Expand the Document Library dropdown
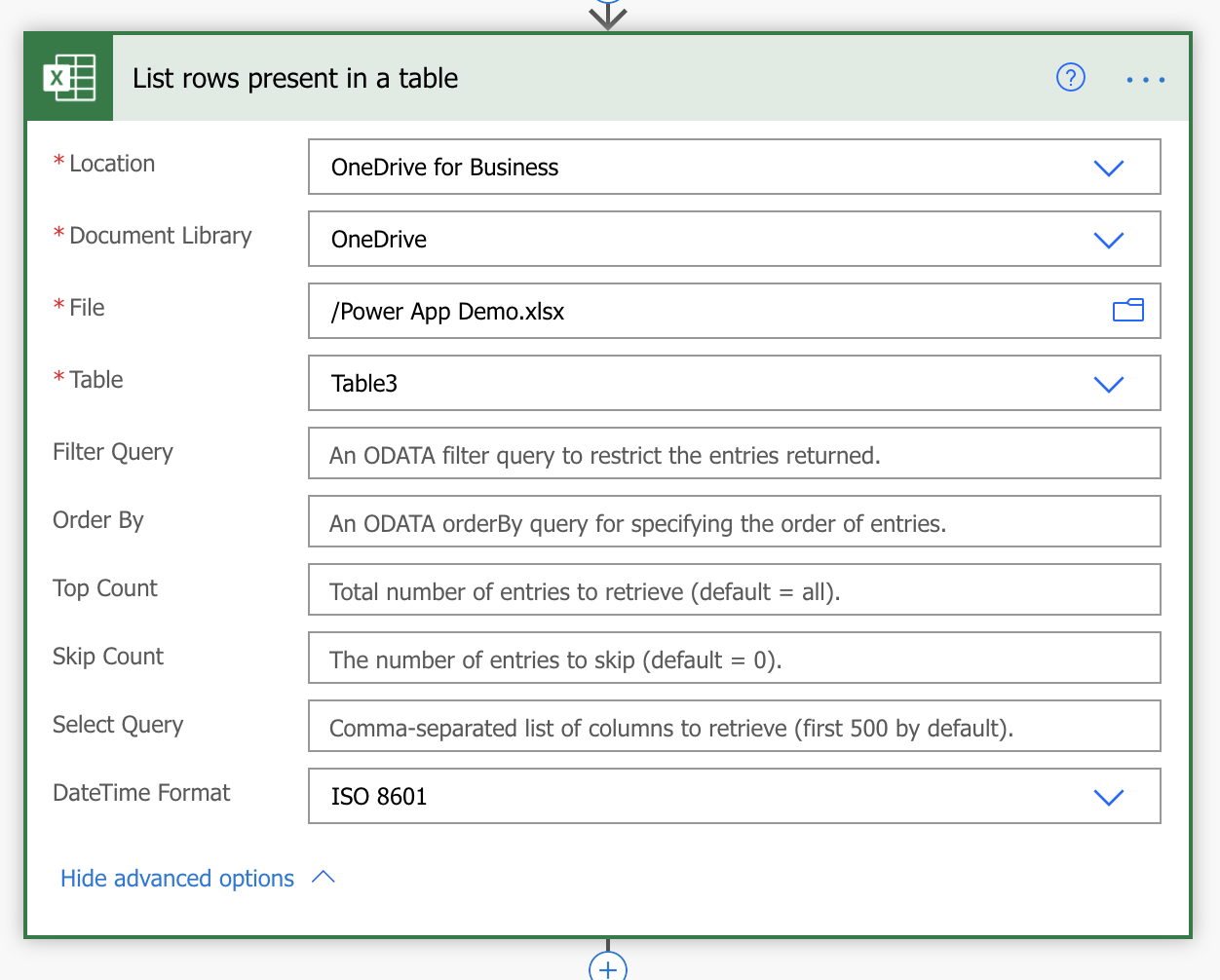 pos(1109,240)
